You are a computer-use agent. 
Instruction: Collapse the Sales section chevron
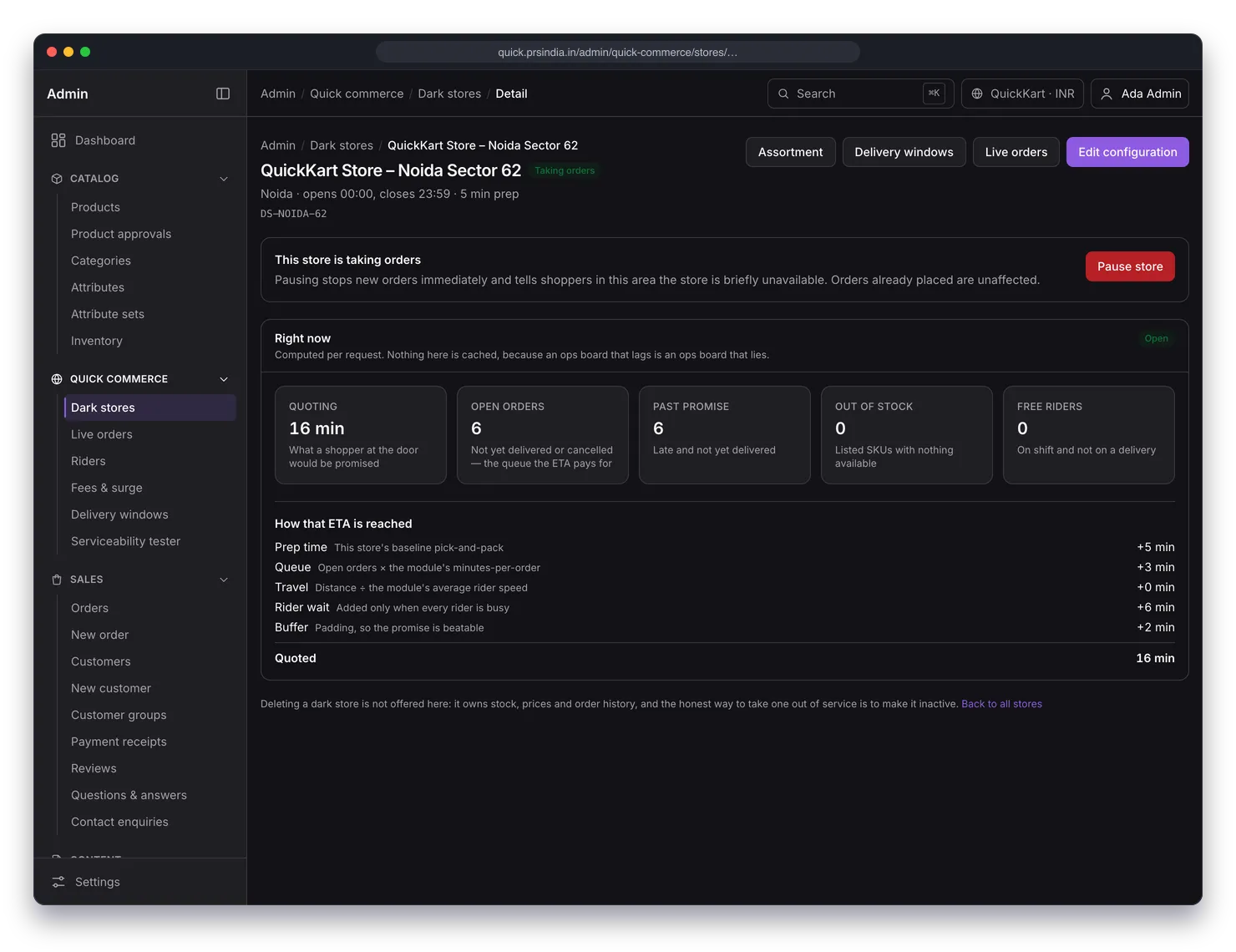(x=224, y=580)
